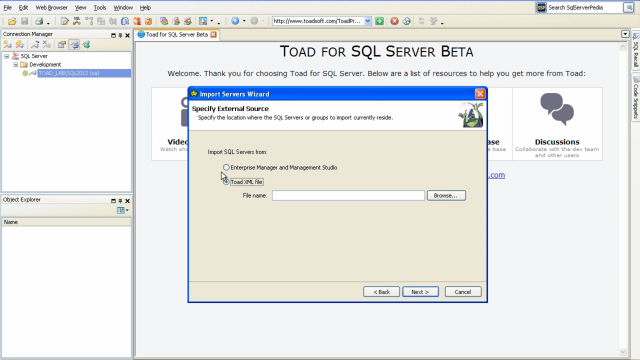Pin the Connection Manager panel

click(x=120, y=36)
